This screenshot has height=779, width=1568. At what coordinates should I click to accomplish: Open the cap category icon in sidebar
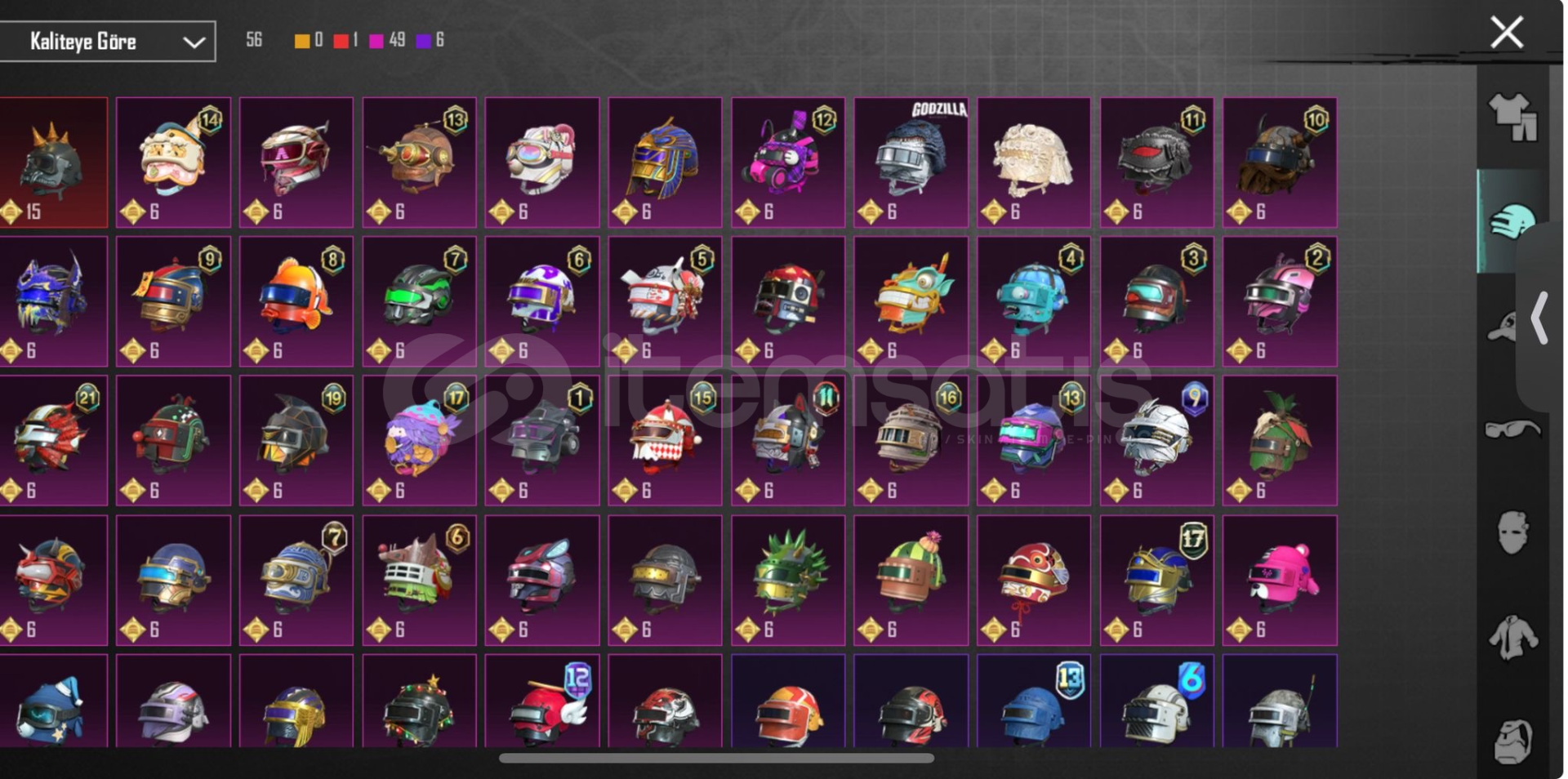(x=1503, y=327)
